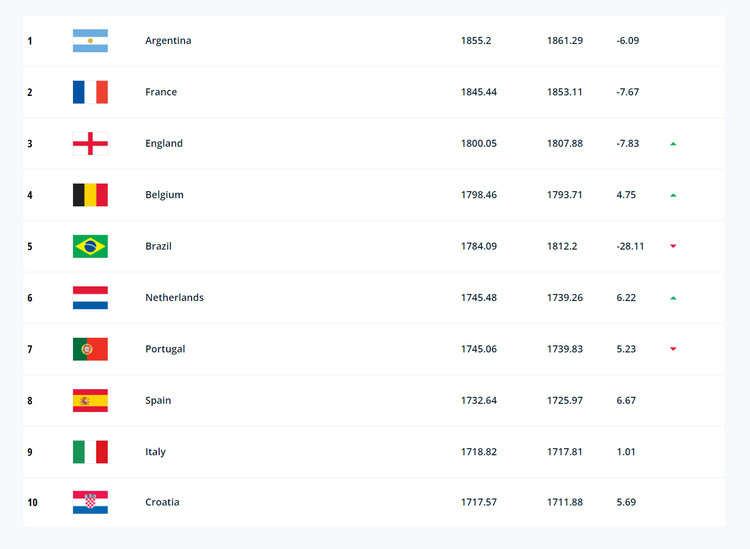Viewport: 750px width, 549px height.
Task: Click the Netherlands flag icon
Action: point(90,297)
